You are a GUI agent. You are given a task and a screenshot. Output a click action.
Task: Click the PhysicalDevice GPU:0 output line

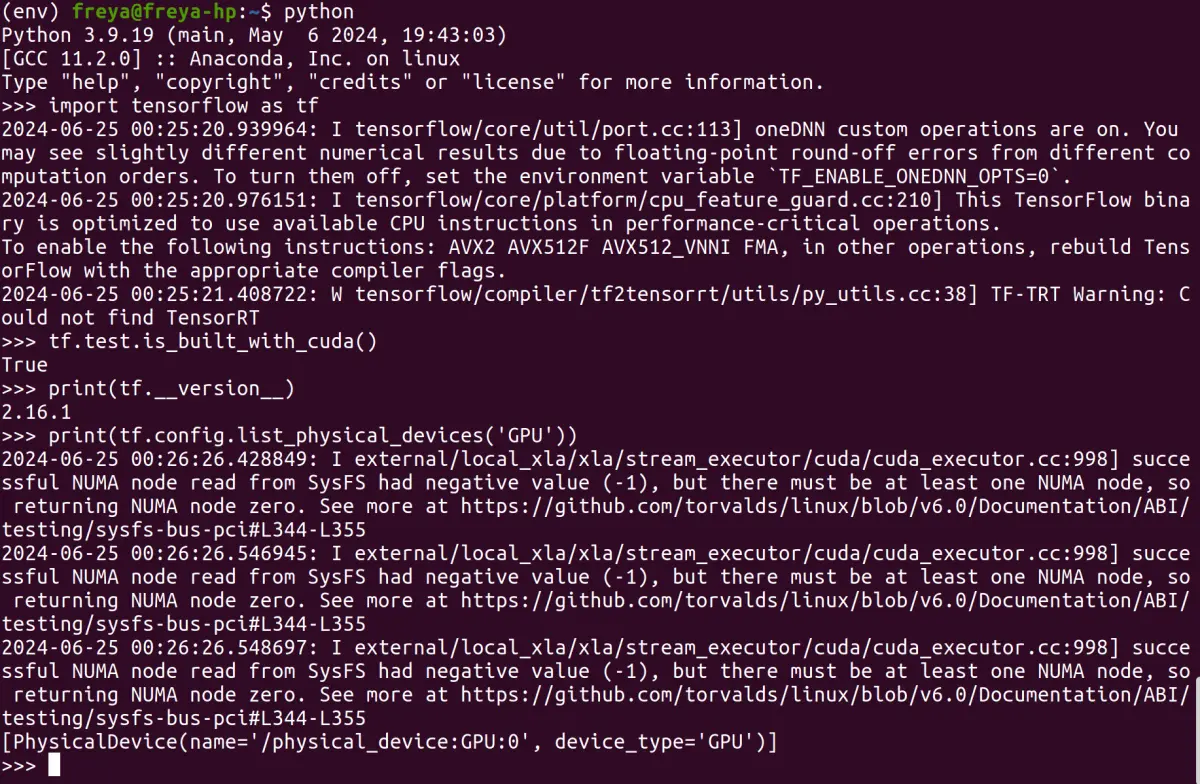point(389,742)
